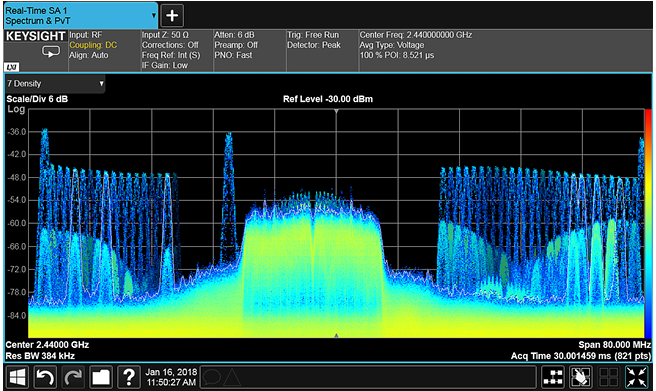Click the empty status message bar

(x=368, y=378)
